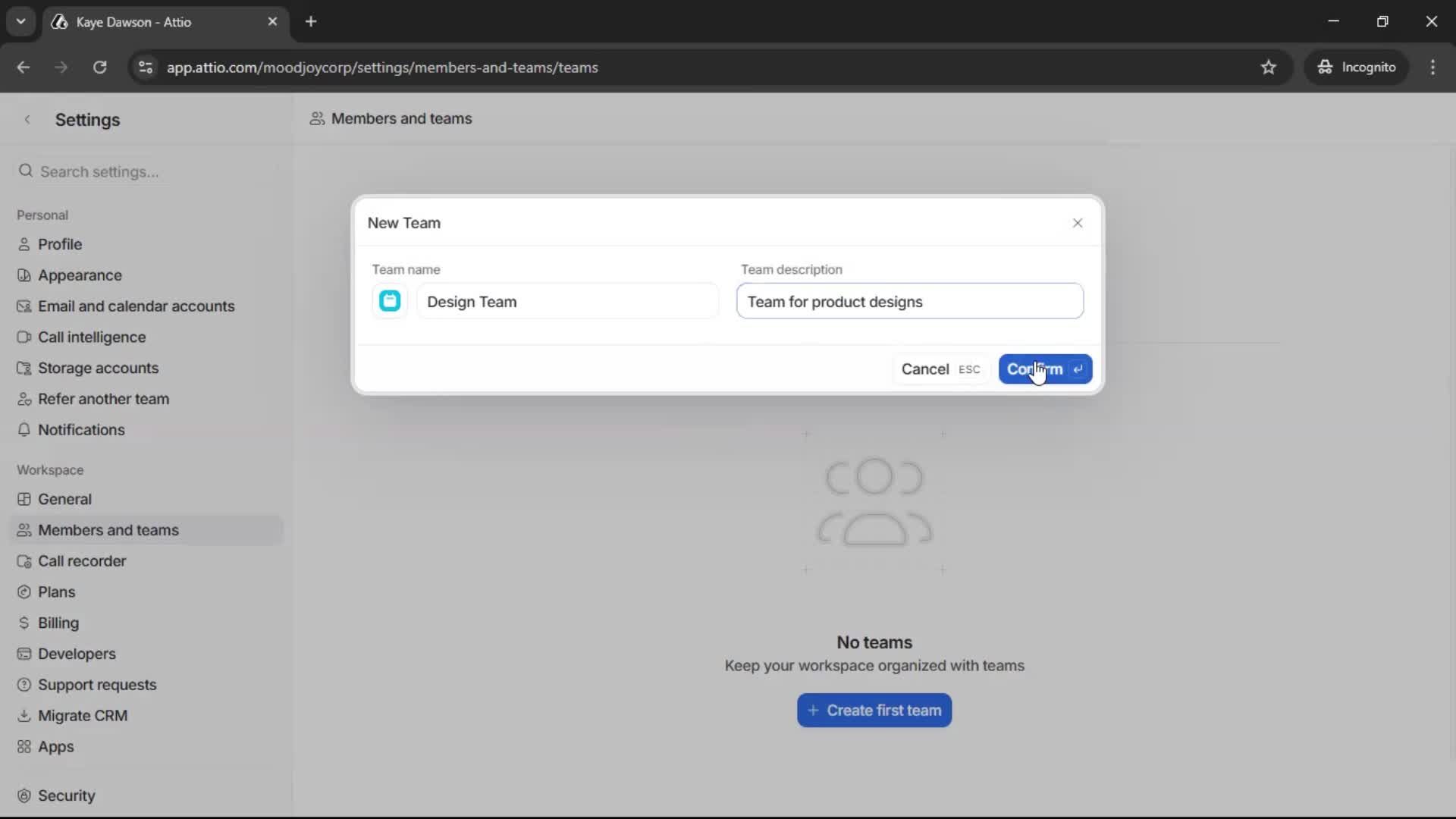This screenshot has height=819, width=1456.
Task: Open the browser three-dot menu
Action: [1433, 67]
